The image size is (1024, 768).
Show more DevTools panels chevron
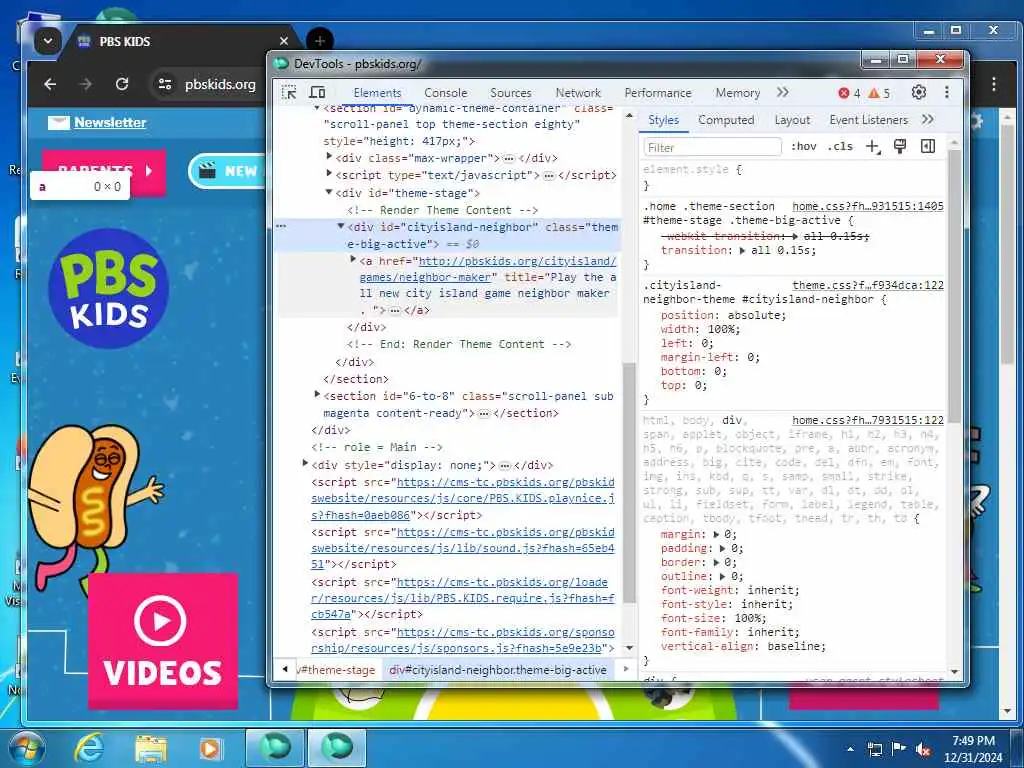[x=782, y=93]
